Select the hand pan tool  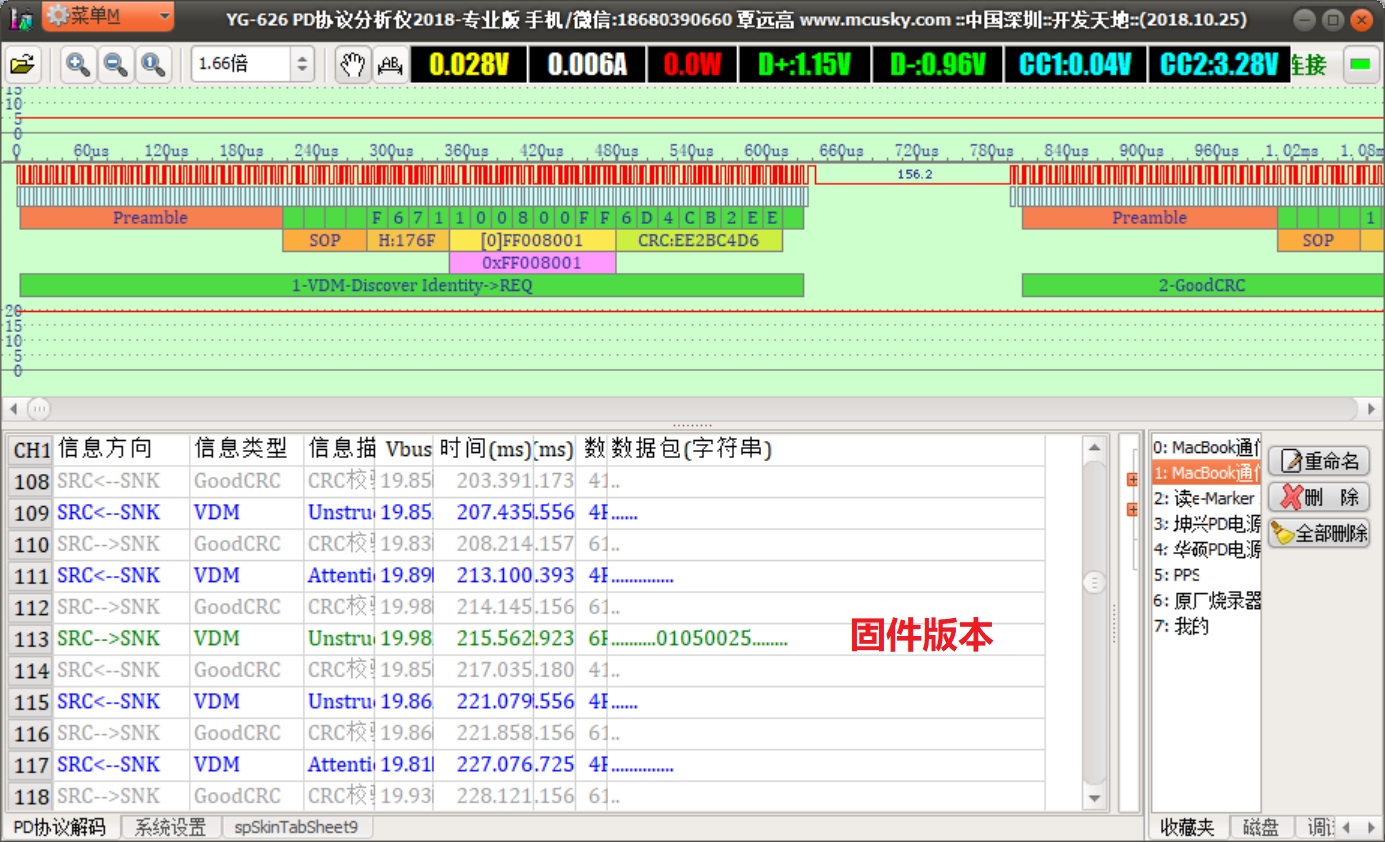coord(351,65)
